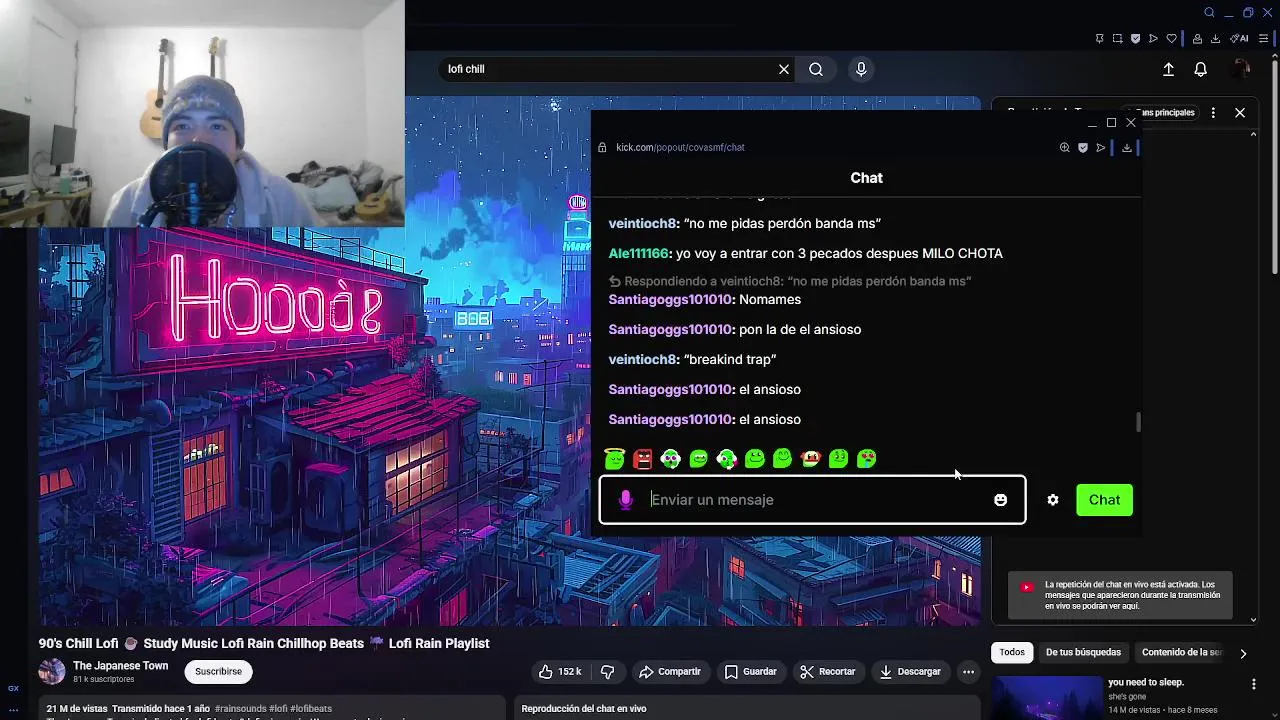Click the 'Reproducción del chat en vivo' heading
This screenshot has width=1280, height=720.
point(584,709)
